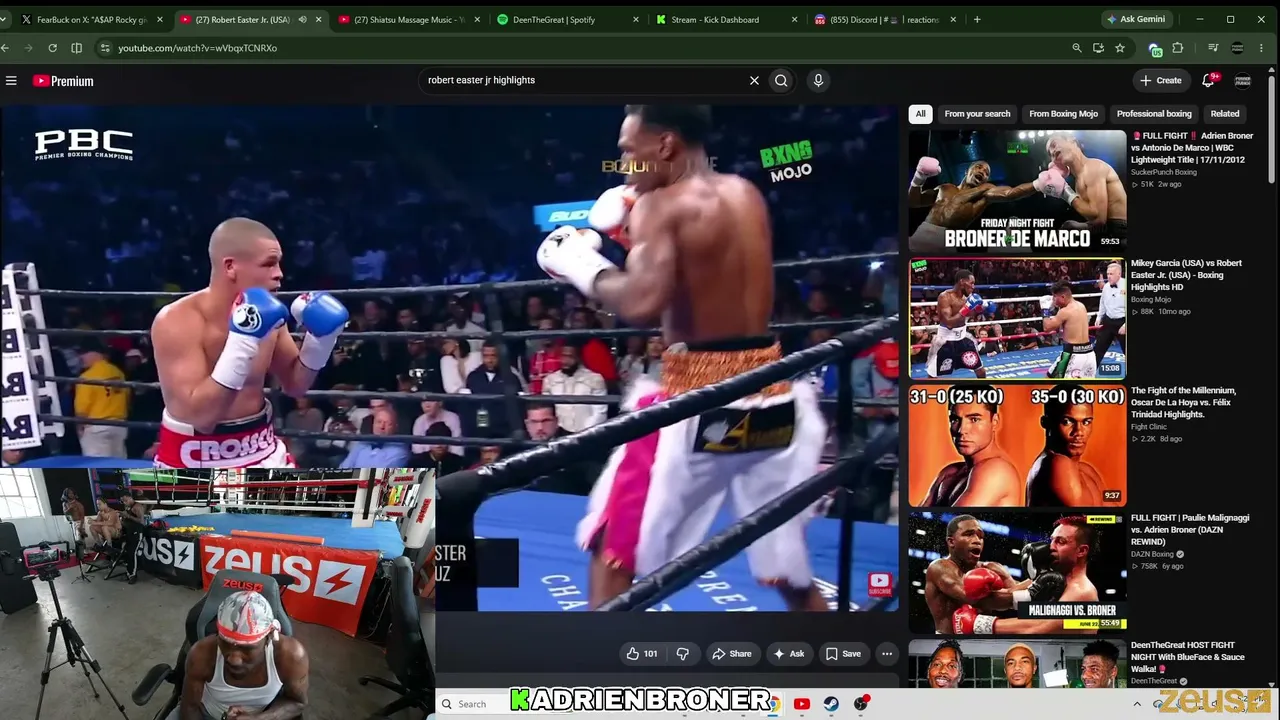Focus the browser address bar URL

197,48
